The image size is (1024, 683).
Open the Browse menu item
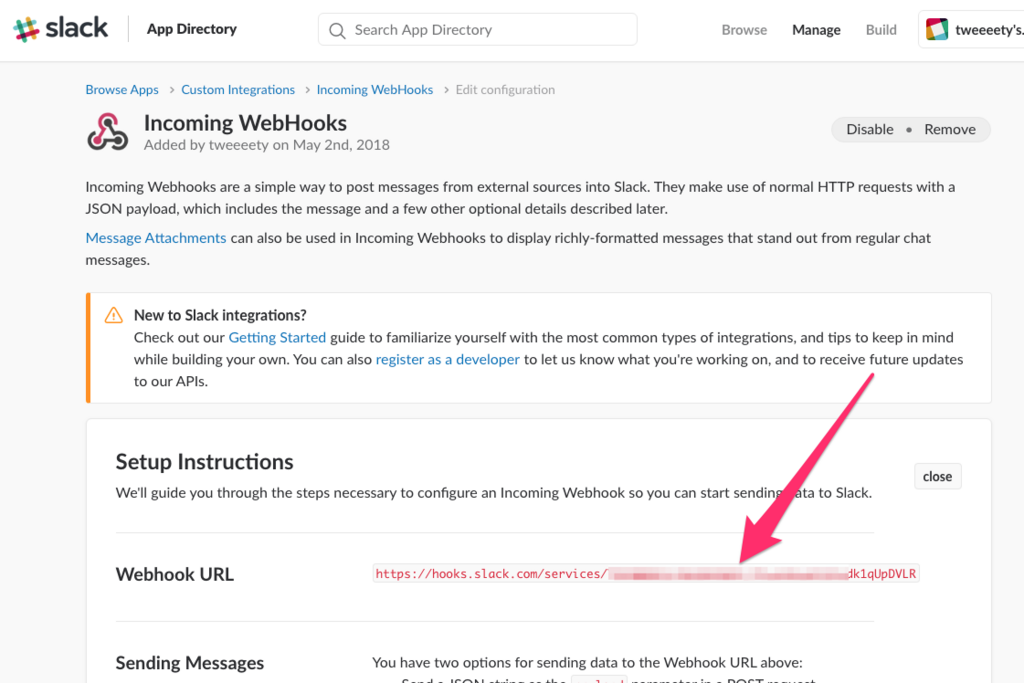pyautogui.click(x=744, y=30)
